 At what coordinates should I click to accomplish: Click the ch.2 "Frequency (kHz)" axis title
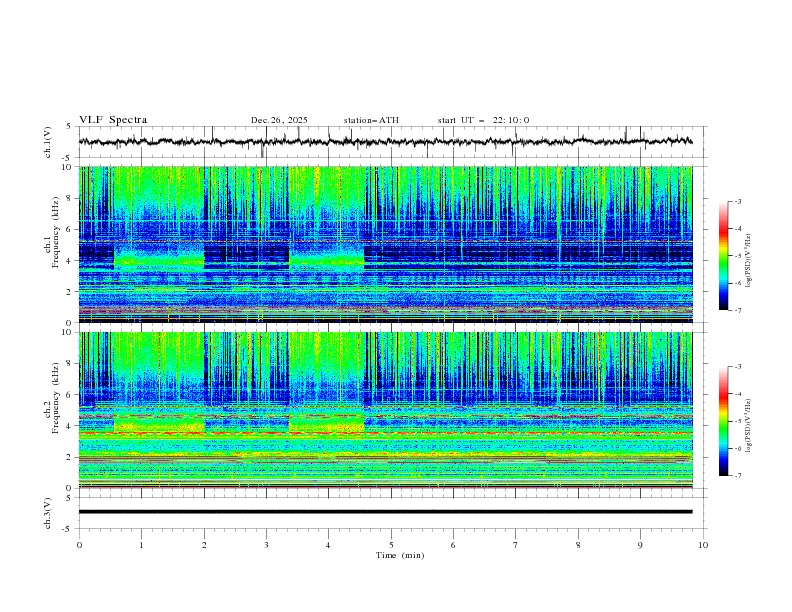click(56, 397)
